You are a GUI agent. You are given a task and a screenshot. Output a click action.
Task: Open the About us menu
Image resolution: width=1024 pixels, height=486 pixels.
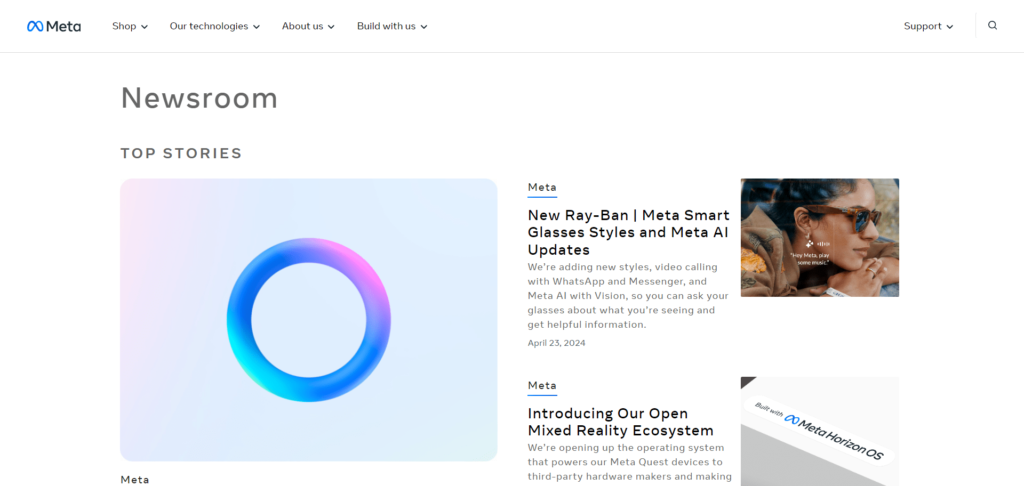[308, 26]
